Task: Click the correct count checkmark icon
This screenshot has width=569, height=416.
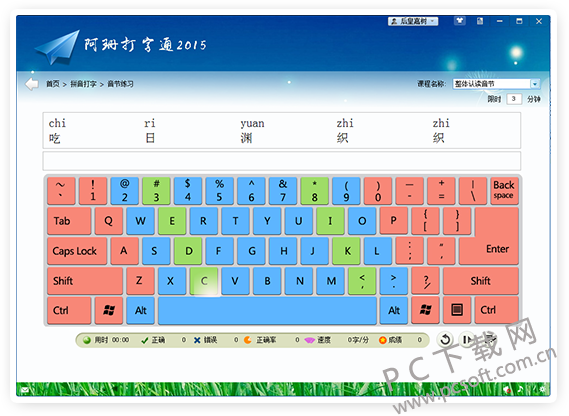Action: pyautogui.click(x=144, y=340)
